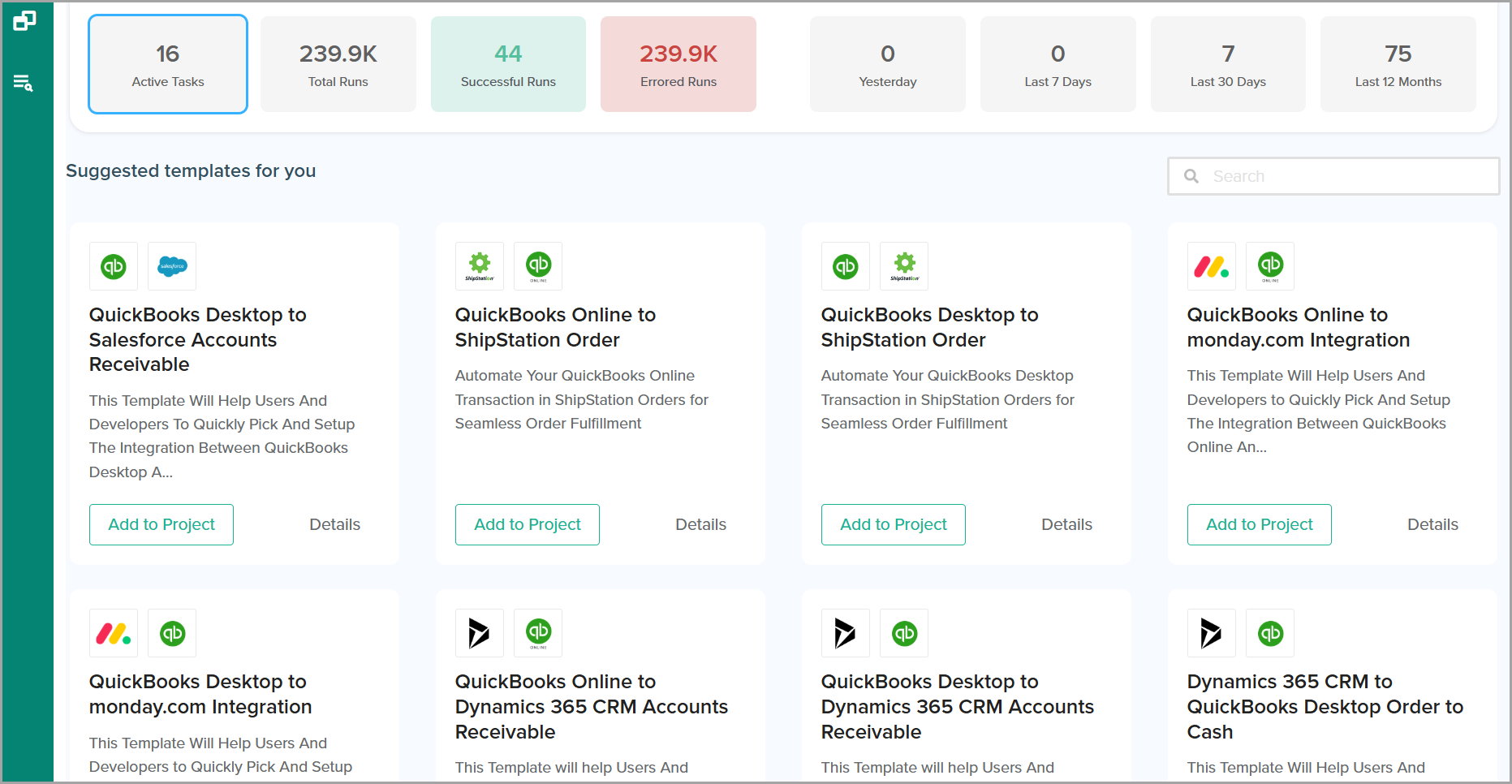Open the Total Runs stat tile
The height and width of the screenshot is (784, 1512).
click(338, 64)
